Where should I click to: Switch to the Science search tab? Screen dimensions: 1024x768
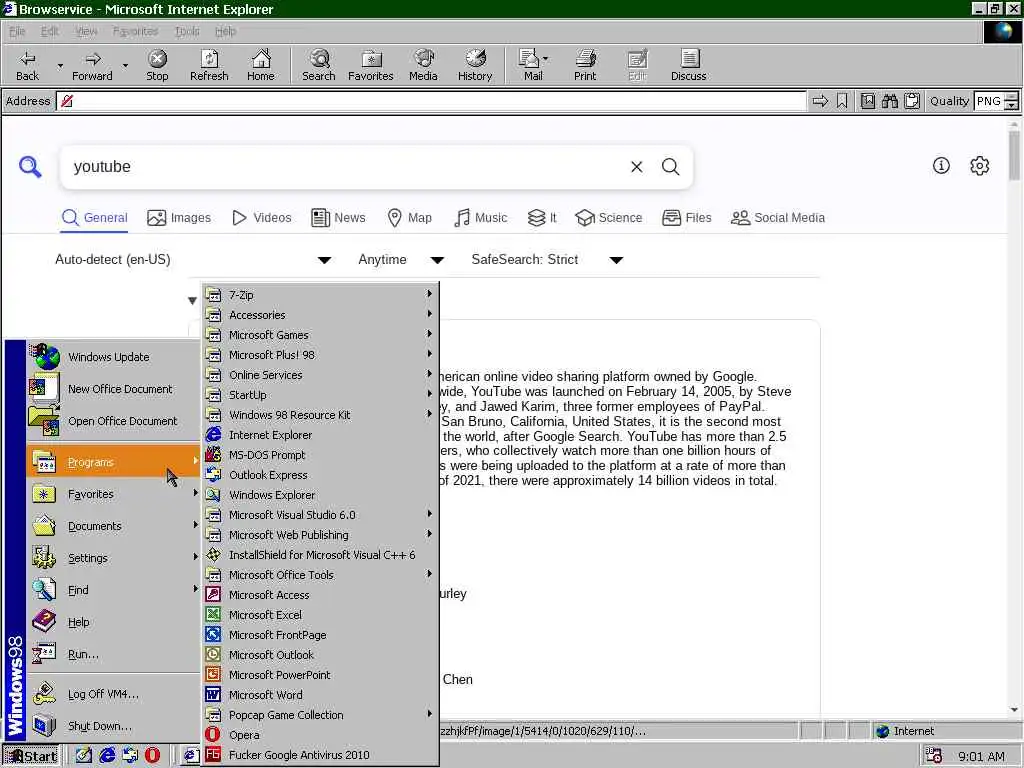click(x=609, y=217)
